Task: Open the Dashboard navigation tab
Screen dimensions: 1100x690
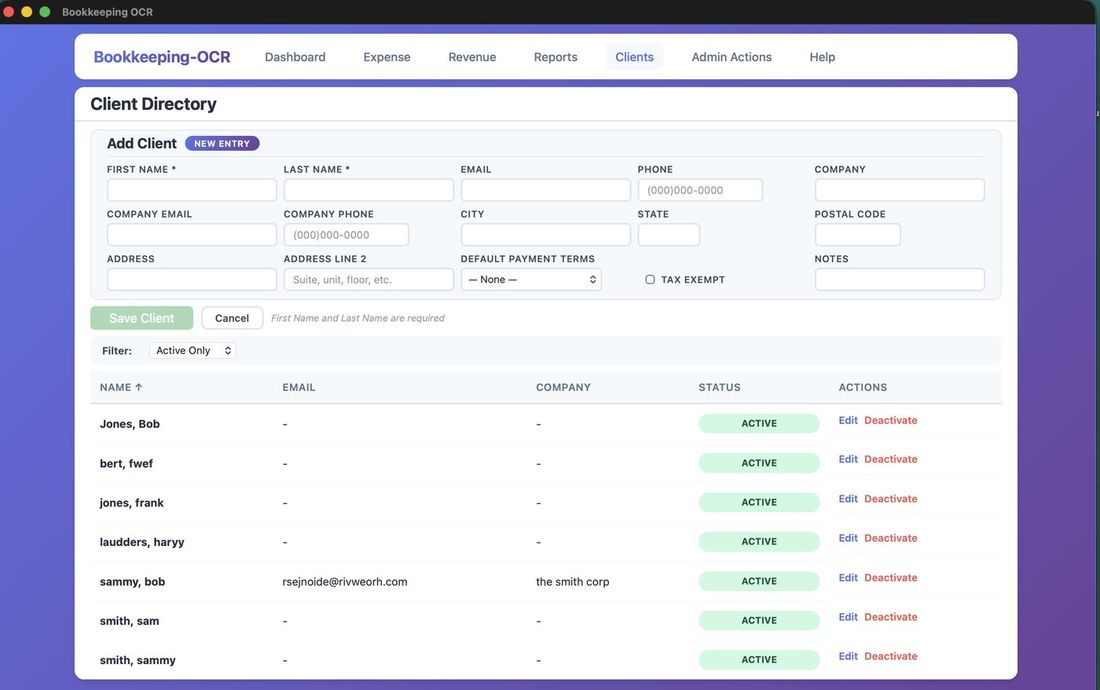Action: 294,57
